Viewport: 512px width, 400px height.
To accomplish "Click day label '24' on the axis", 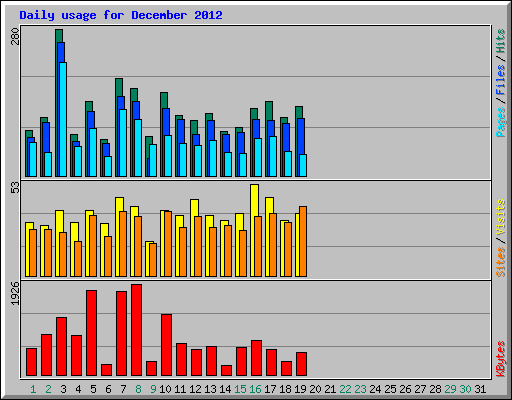I will point(375,389).
